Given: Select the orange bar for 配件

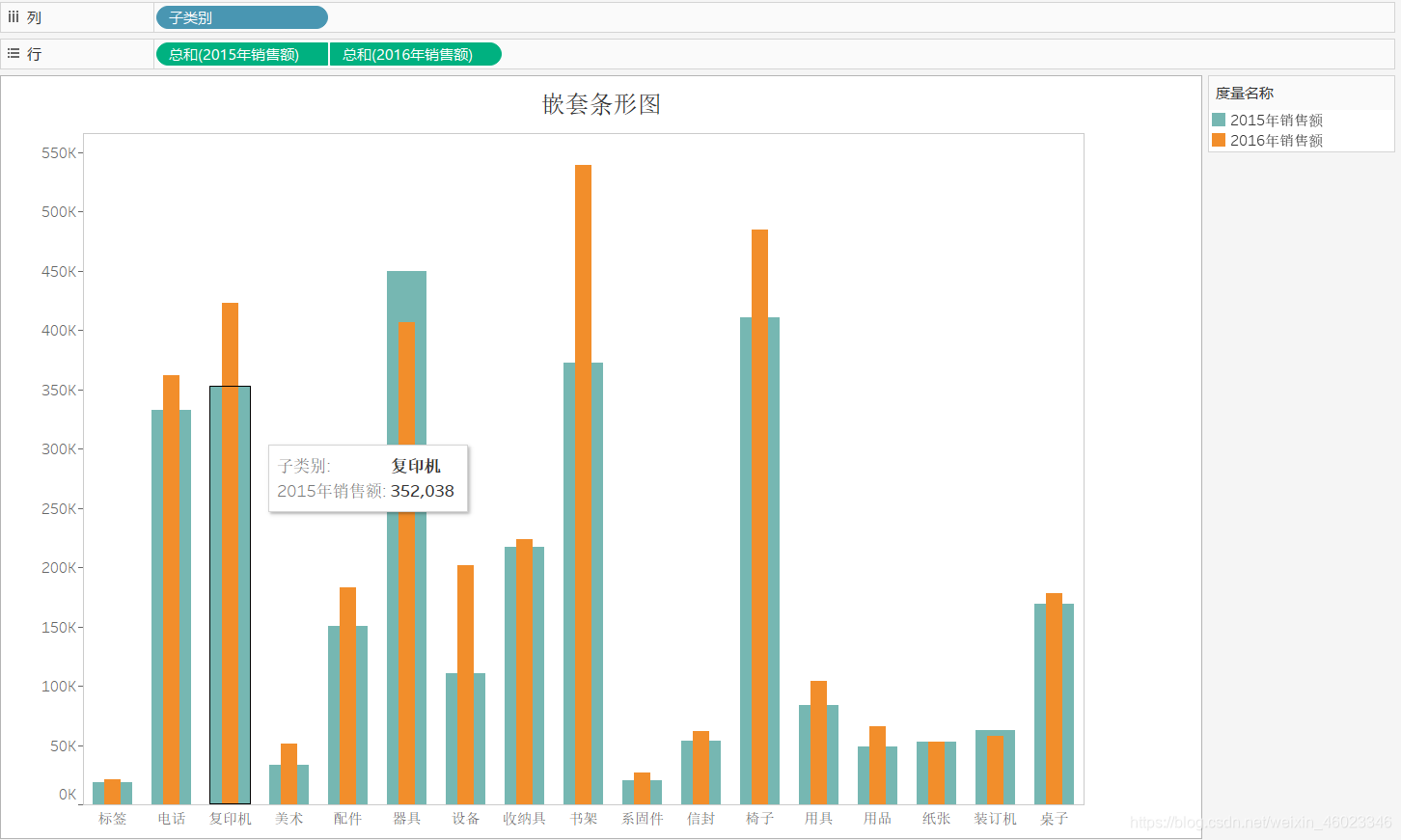Looking at the screenshot, I should click(347, 695).
